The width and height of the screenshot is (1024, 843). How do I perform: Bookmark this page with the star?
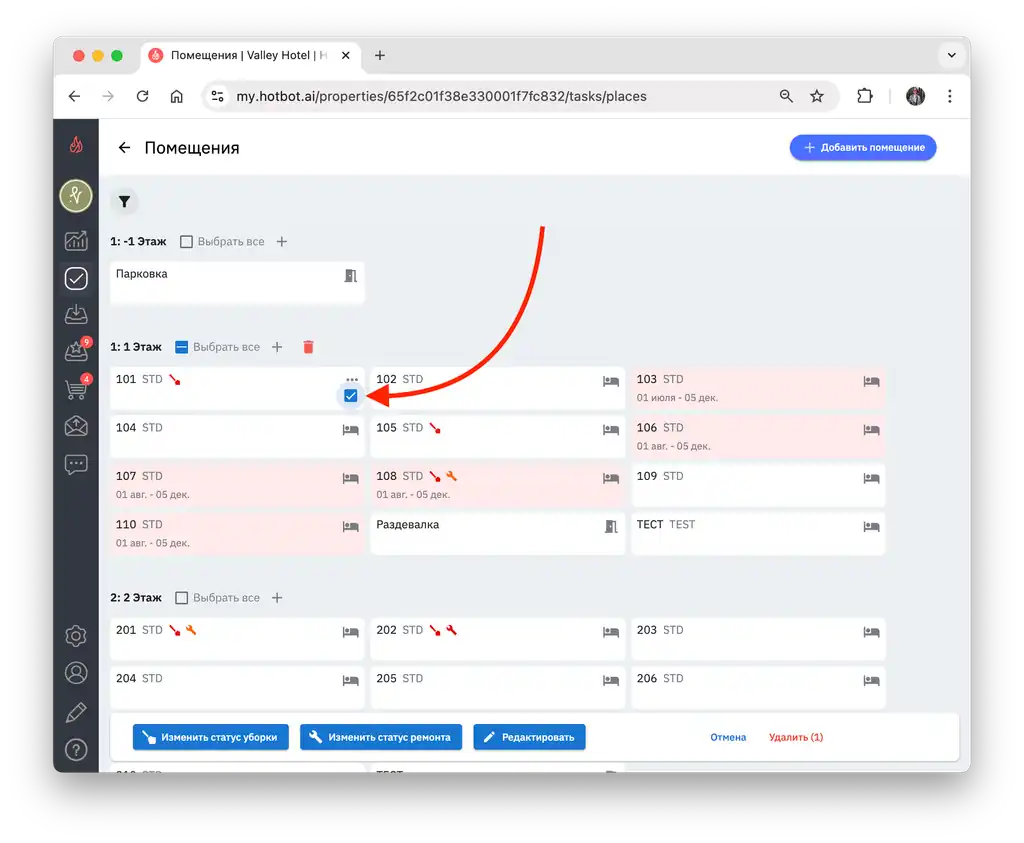tap(817, 97)
